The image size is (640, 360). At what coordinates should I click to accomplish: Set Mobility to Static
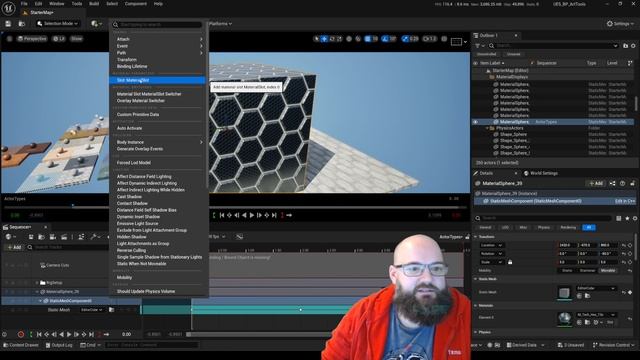coord(567,270)
